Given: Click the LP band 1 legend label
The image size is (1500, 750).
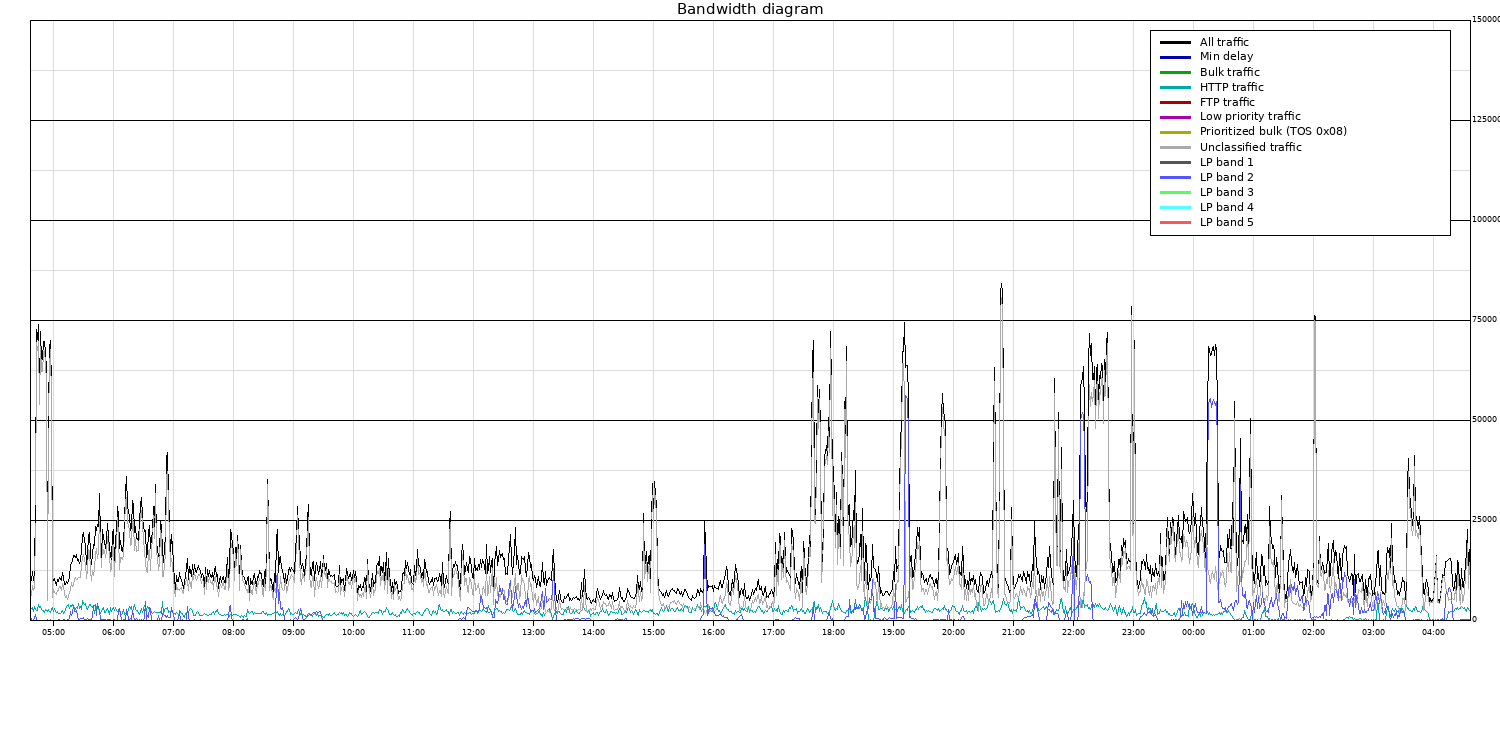Looking at the screenshot, I should coord(1226,163).
